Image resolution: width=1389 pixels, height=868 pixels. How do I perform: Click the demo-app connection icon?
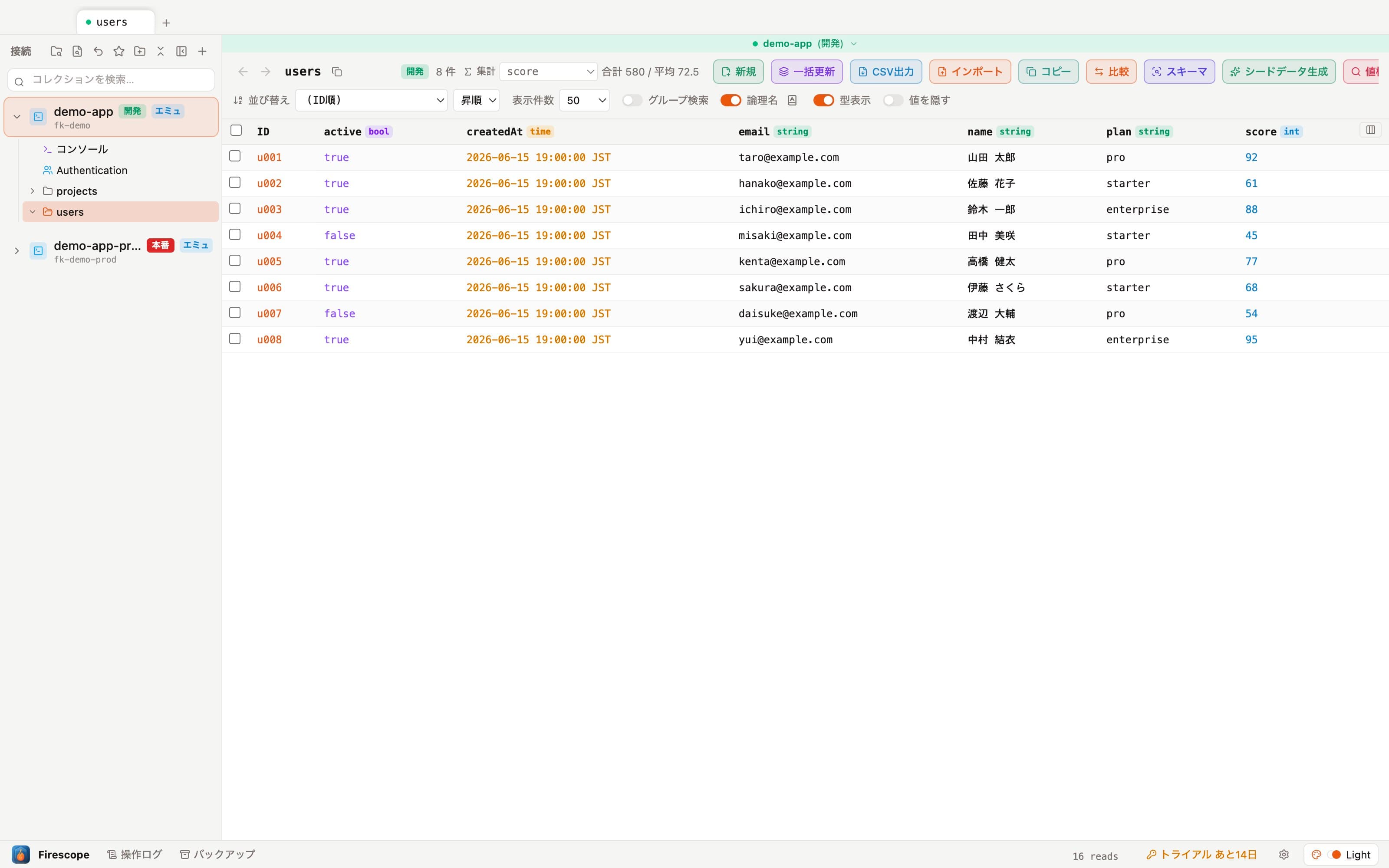coord(38,117)
